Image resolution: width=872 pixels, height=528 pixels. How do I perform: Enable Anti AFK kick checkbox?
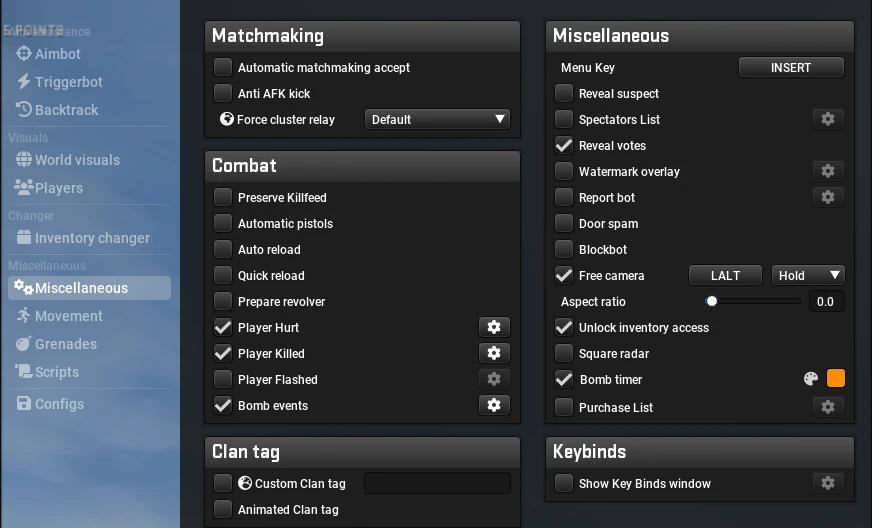[223, 93]
